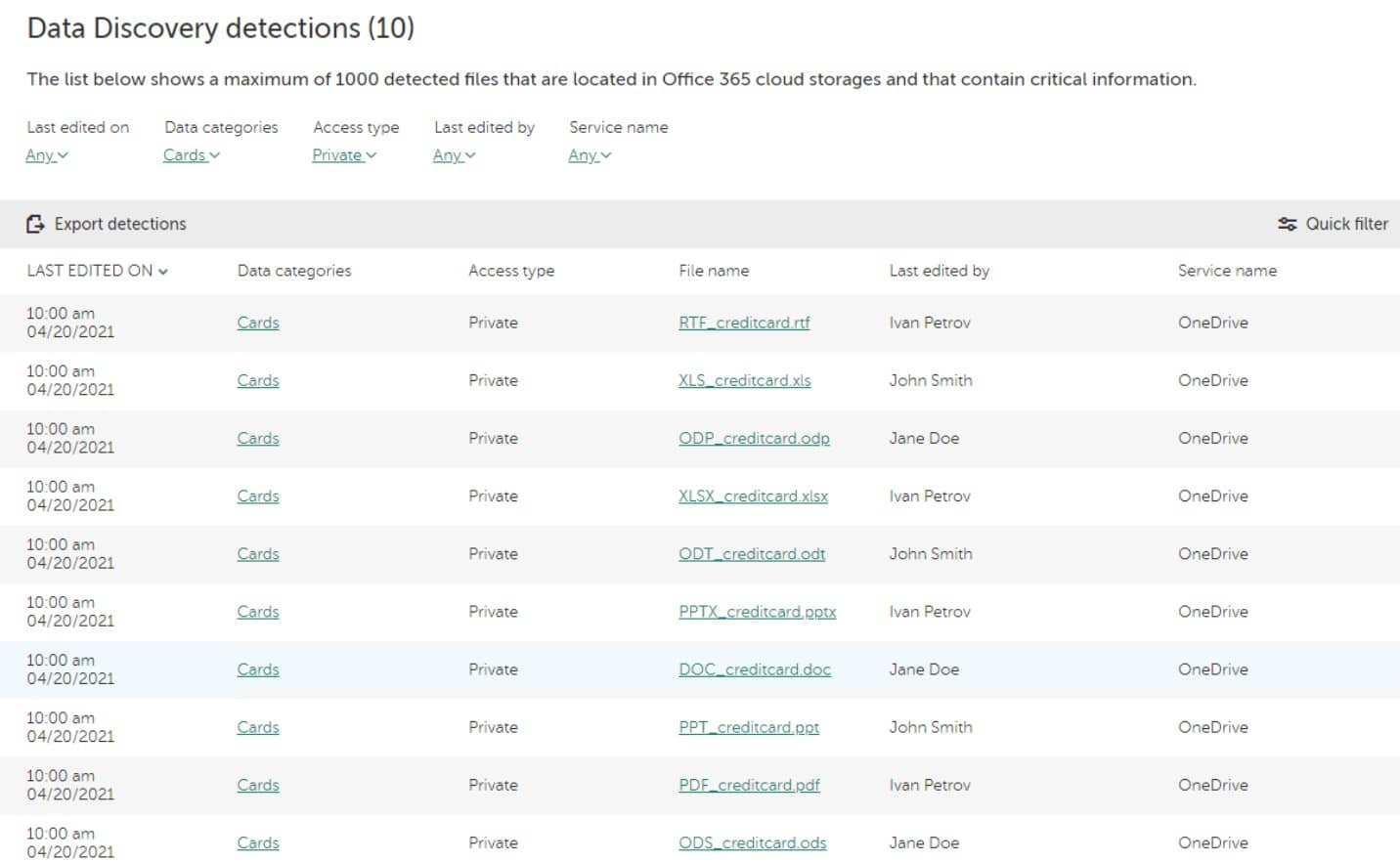Image resolution: width=1400 pixels, height=862 pixels.
Task: Click Cards link in the ODT_creditcard.odt row
Action: (257, 553)
